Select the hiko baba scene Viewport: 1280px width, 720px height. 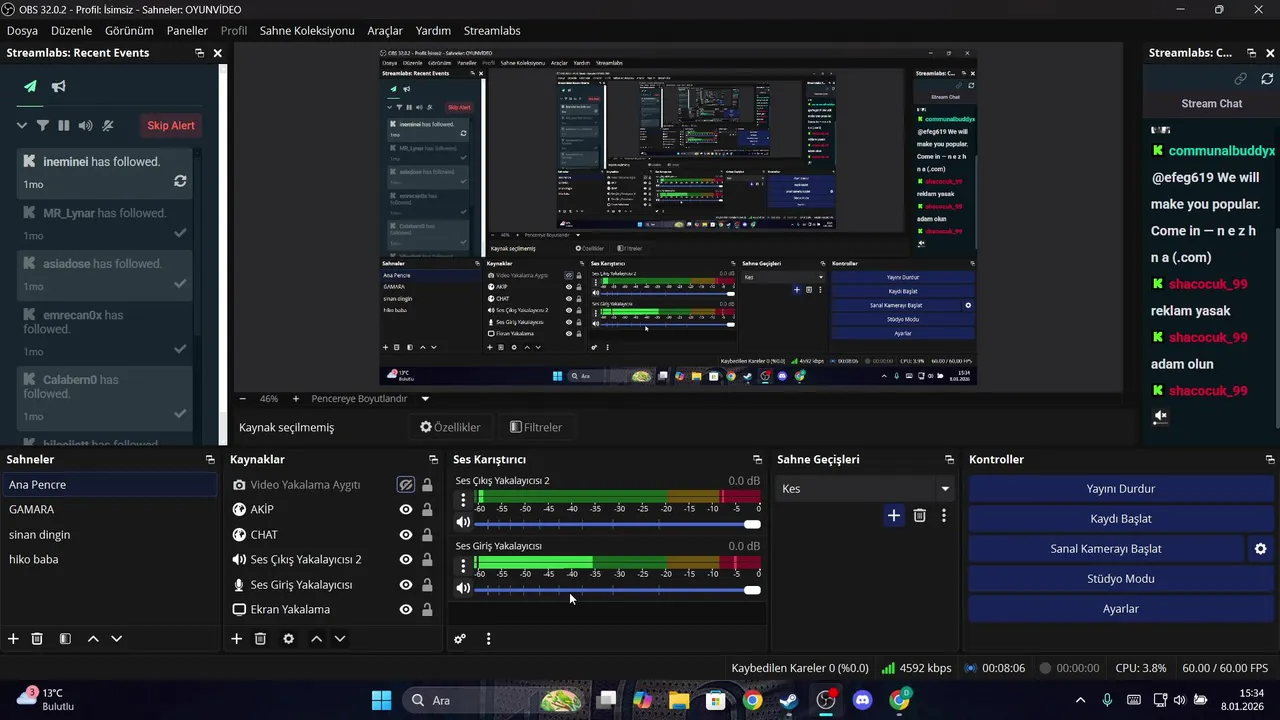(x=109, y=559)
